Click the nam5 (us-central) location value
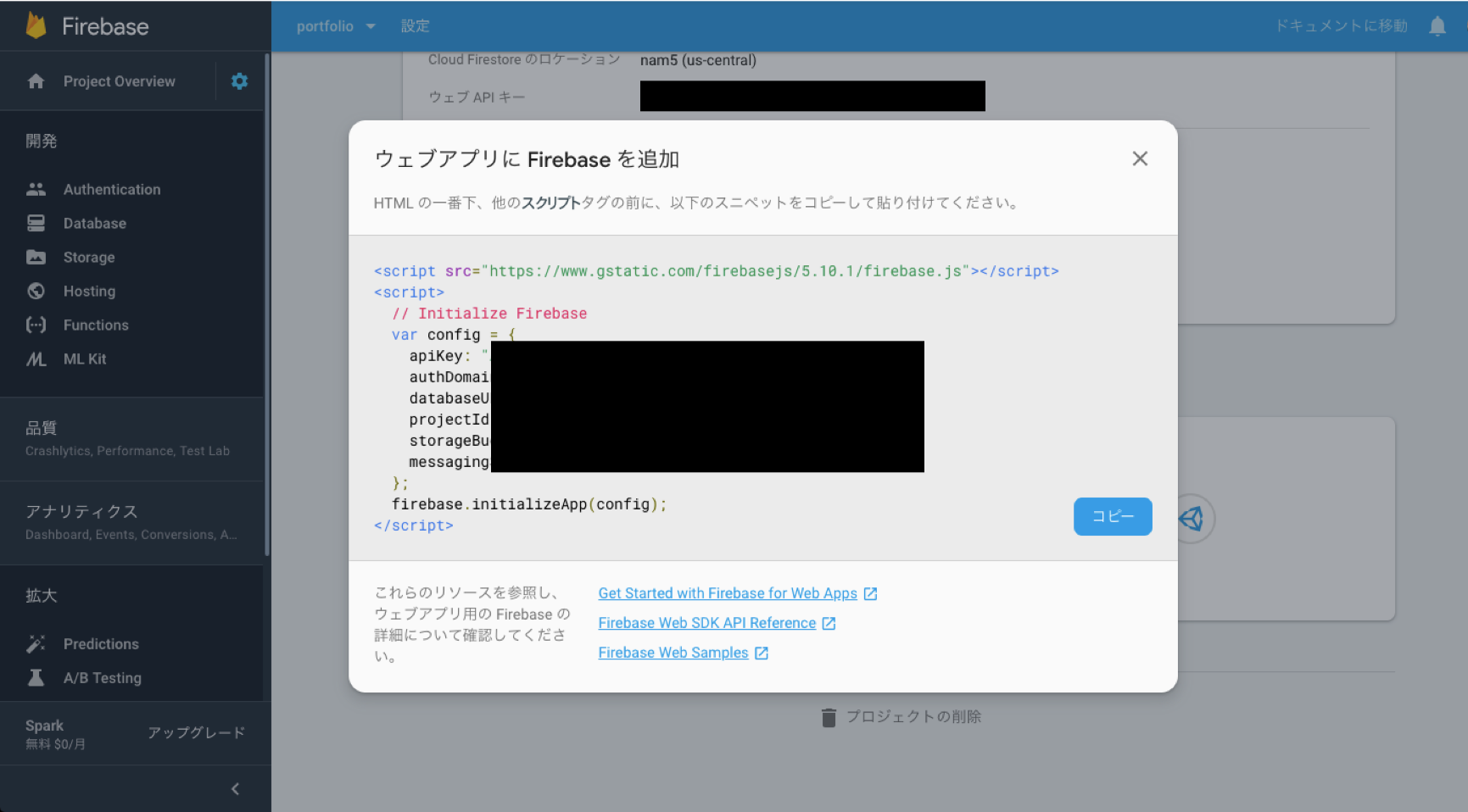Viewport: 1468px width, 812px height. [698, 60]
